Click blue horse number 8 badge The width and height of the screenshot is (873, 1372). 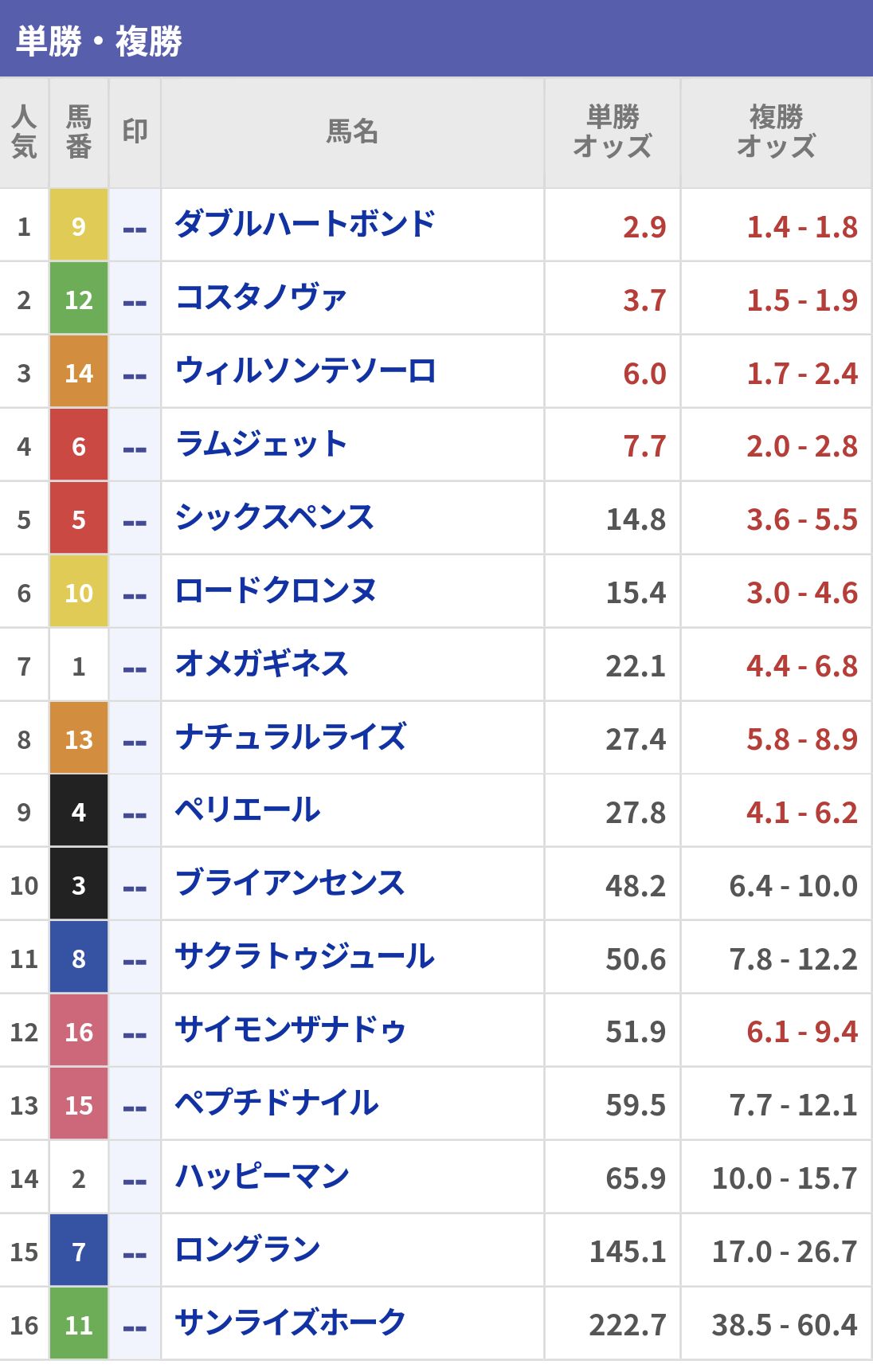79,958
